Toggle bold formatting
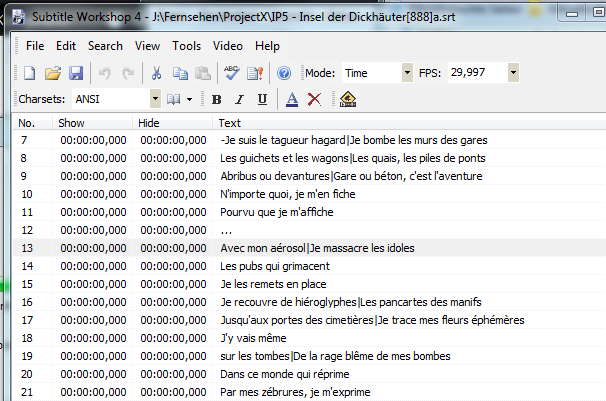 [217, 99]
